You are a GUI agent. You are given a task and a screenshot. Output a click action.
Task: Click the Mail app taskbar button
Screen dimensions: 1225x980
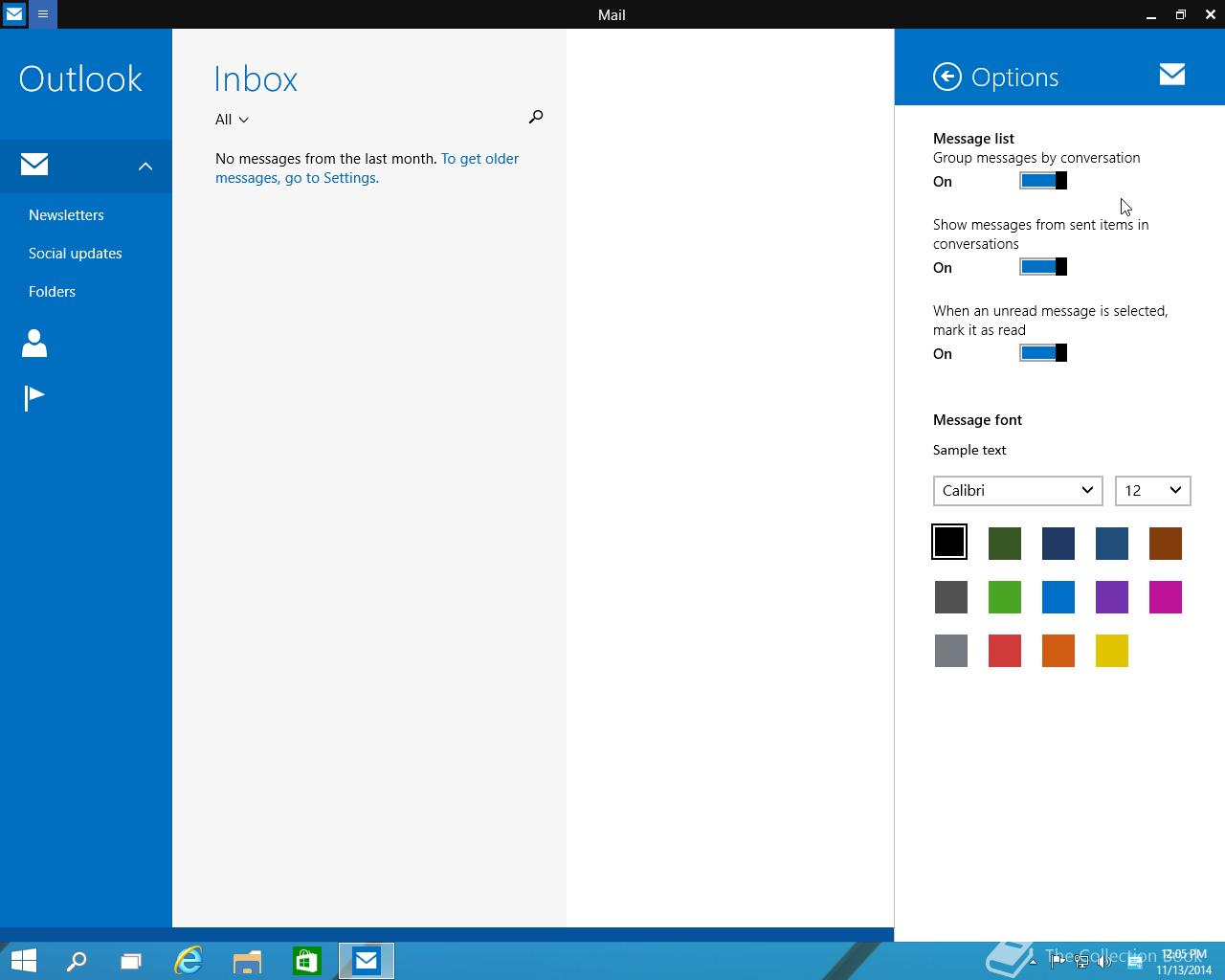click(x=366, y=961)
